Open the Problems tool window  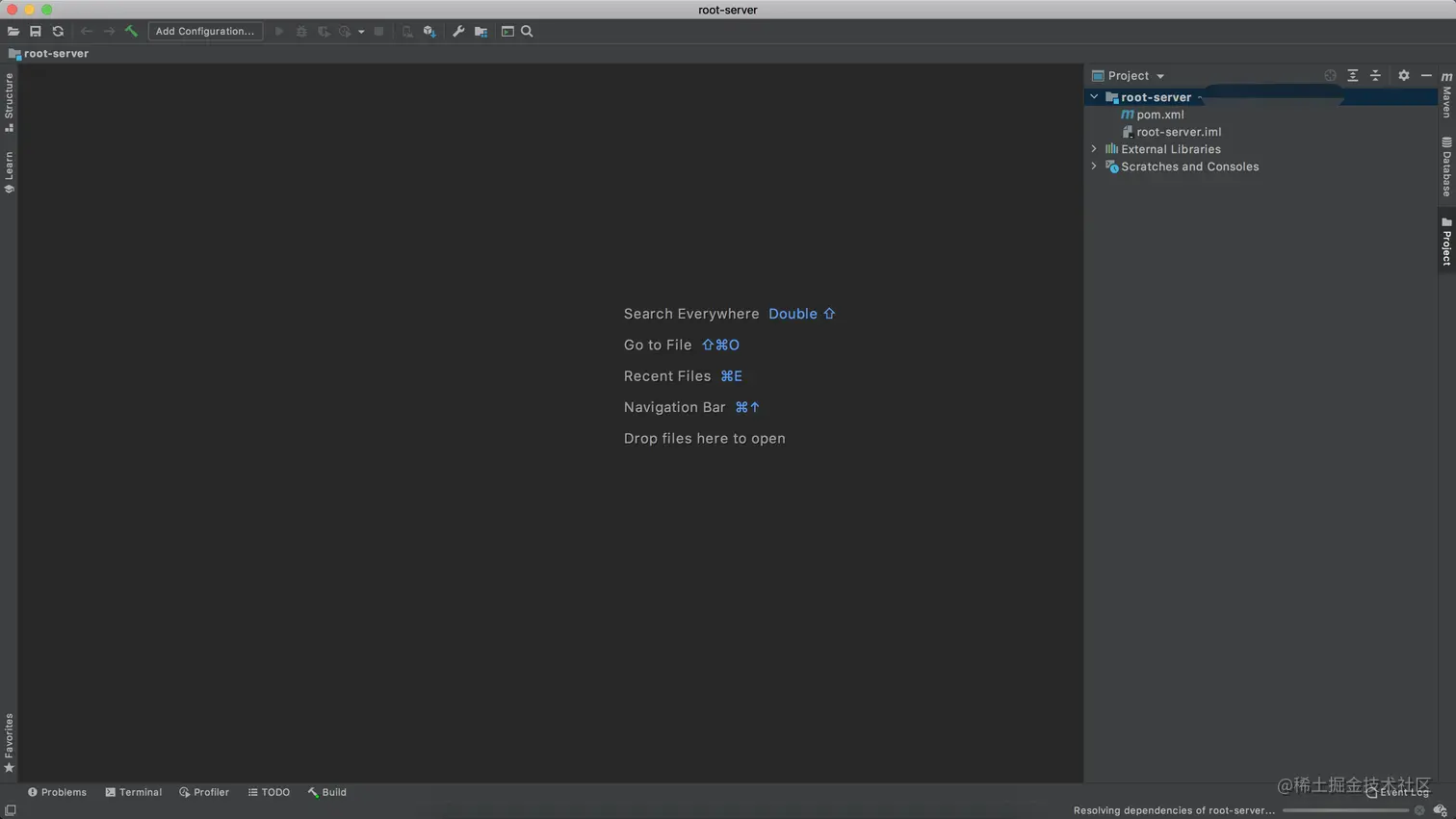[57, 793]
